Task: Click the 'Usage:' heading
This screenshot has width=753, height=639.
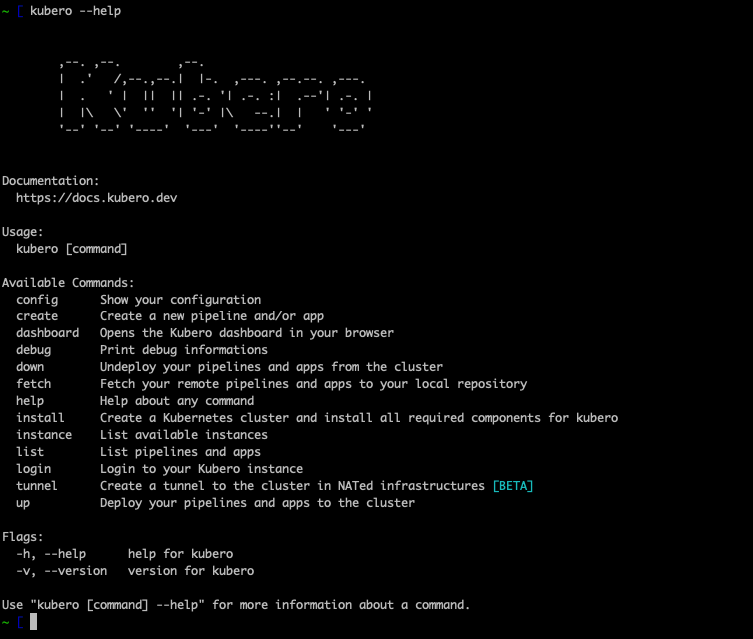Action: click(x=23, y=232)
